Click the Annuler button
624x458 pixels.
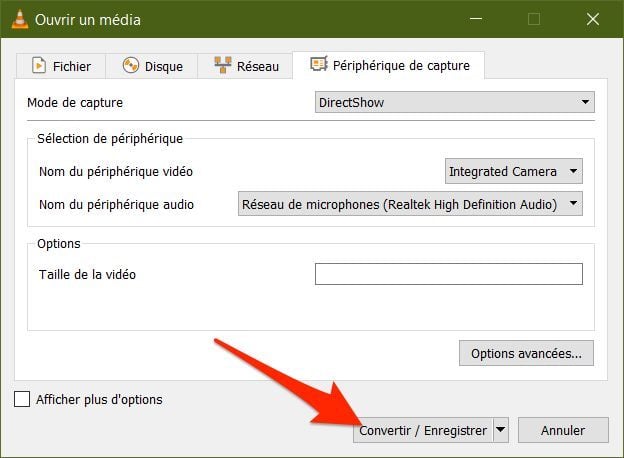[x=563, y=430]
